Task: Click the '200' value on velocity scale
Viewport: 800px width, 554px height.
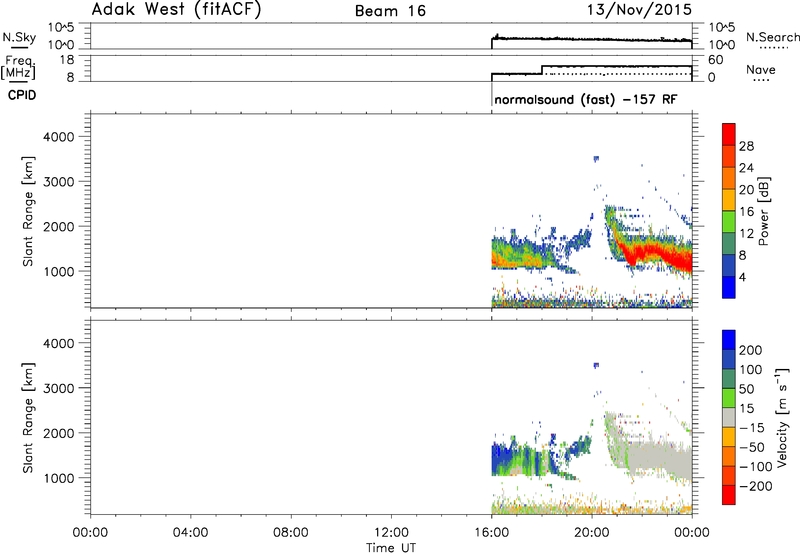Action: 751,350
